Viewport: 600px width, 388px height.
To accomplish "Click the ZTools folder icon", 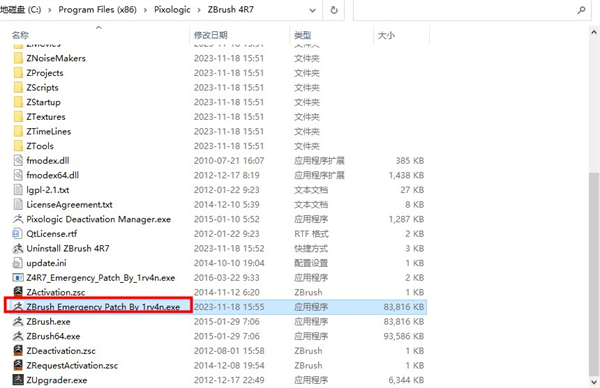I will pos(18,146).
